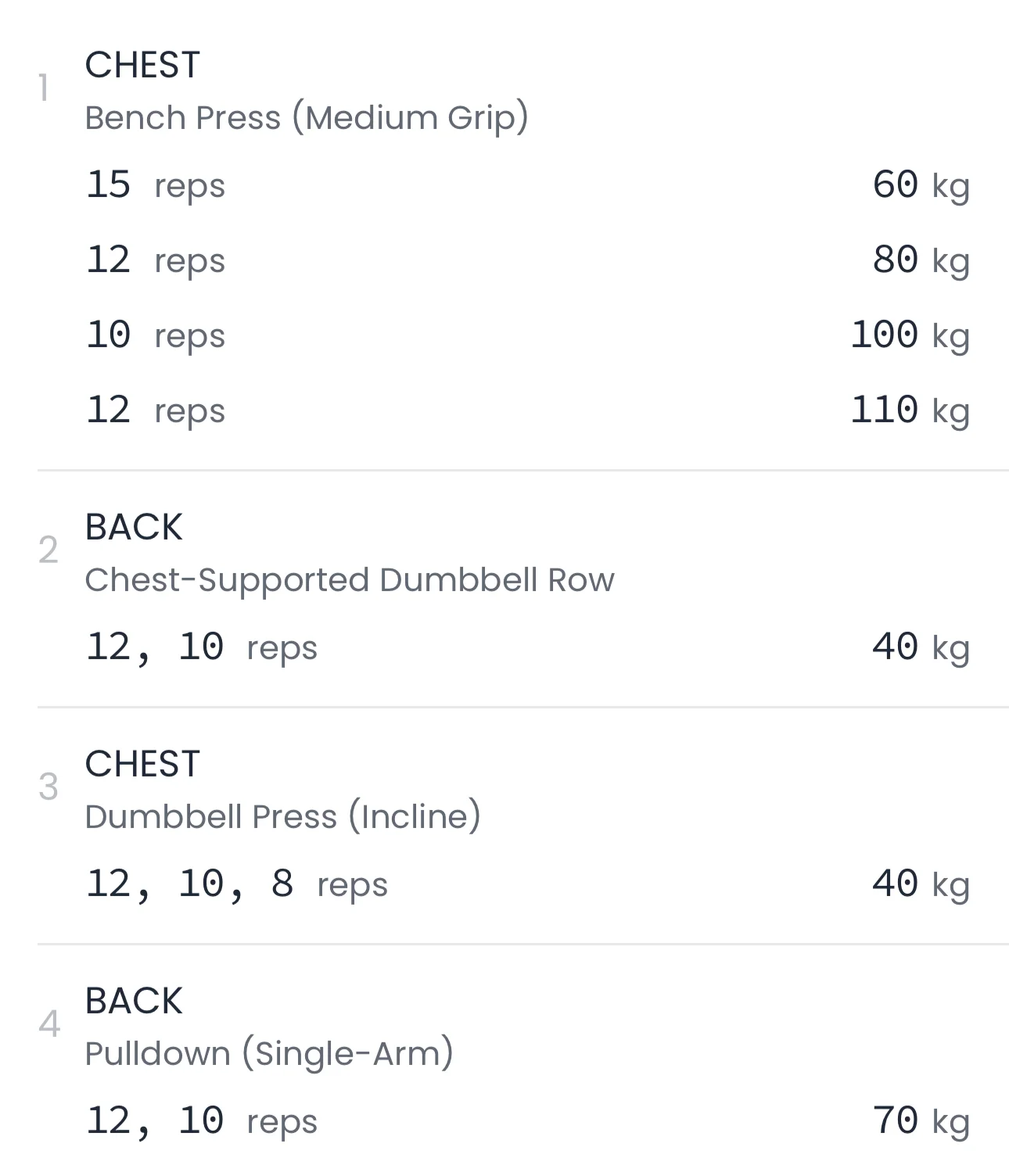The height and width of the screenshot is (1176, 1009).
Task: Click the 12, 10, 8 reps entry
Action: [236, 884]
